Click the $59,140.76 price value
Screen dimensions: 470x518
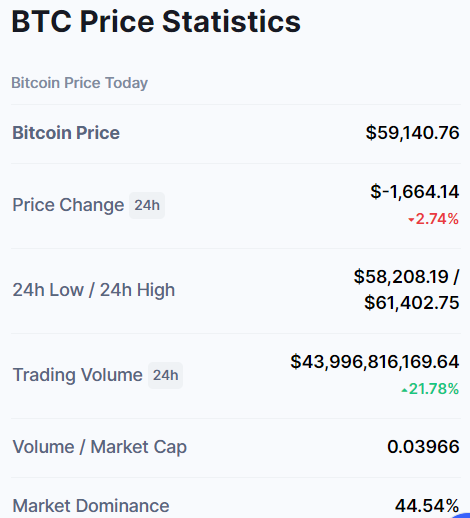412,133
